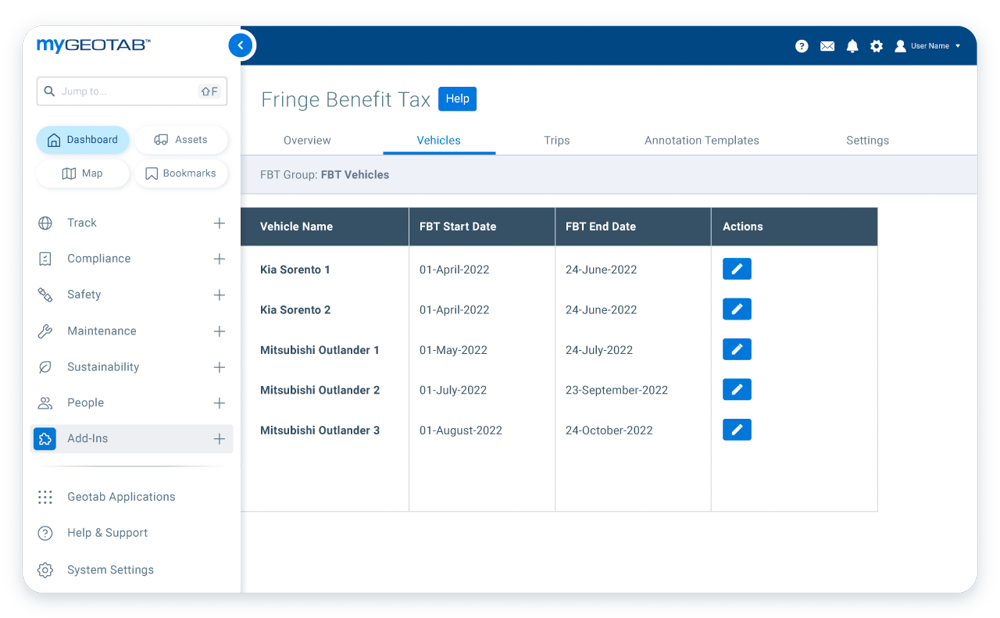Expand the Track menu plus
Image resolution: width=1000 pixels, height=618 pixels.
click(219, 223)
